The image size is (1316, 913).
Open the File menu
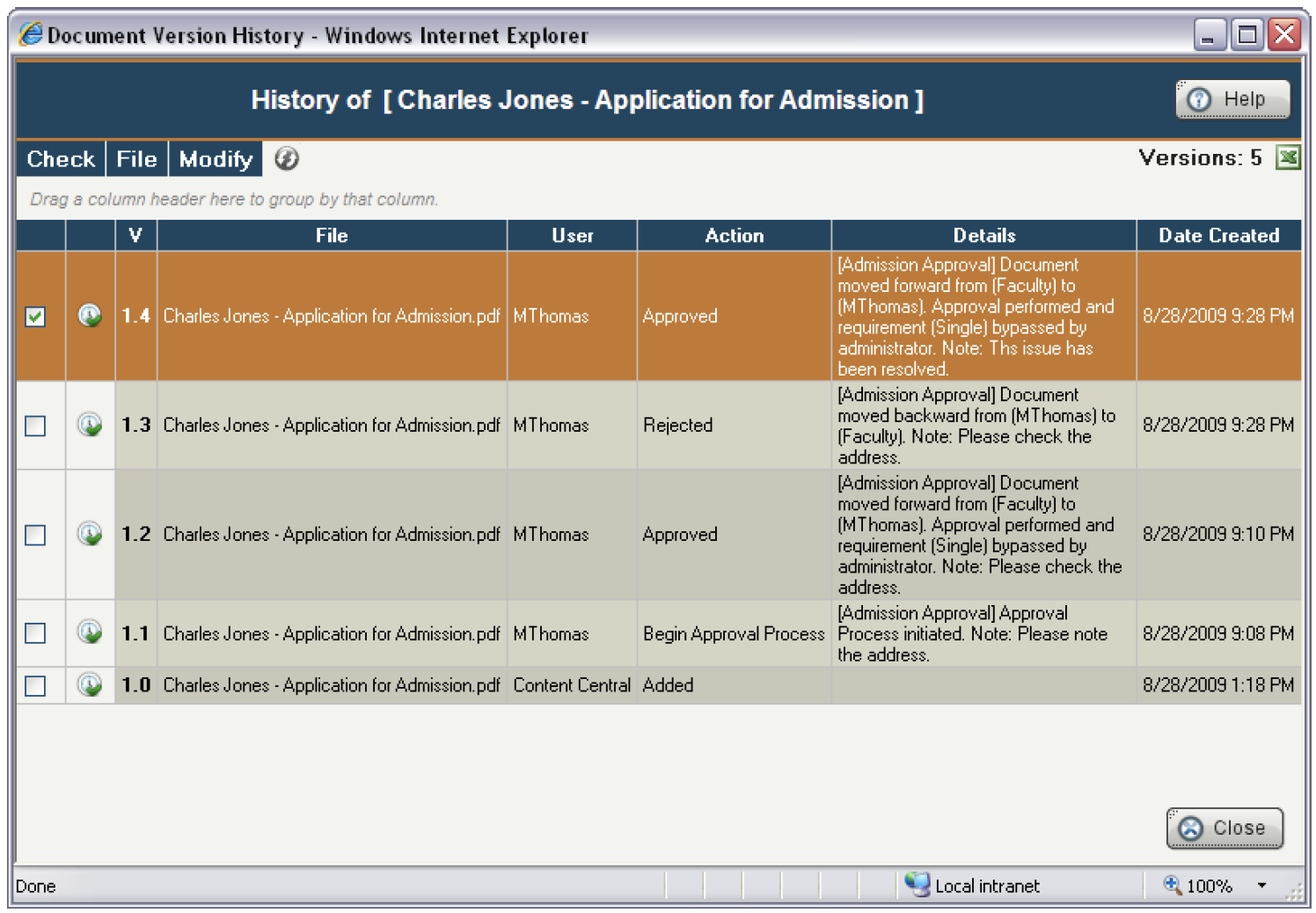pos(136,158)
